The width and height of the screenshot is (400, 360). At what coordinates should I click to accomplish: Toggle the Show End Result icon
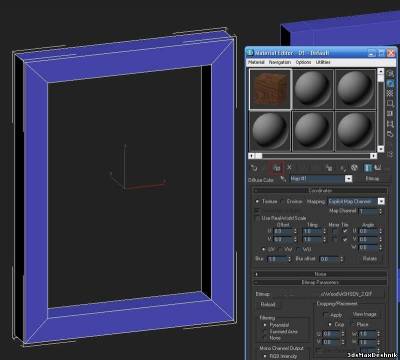click(367, 168)
